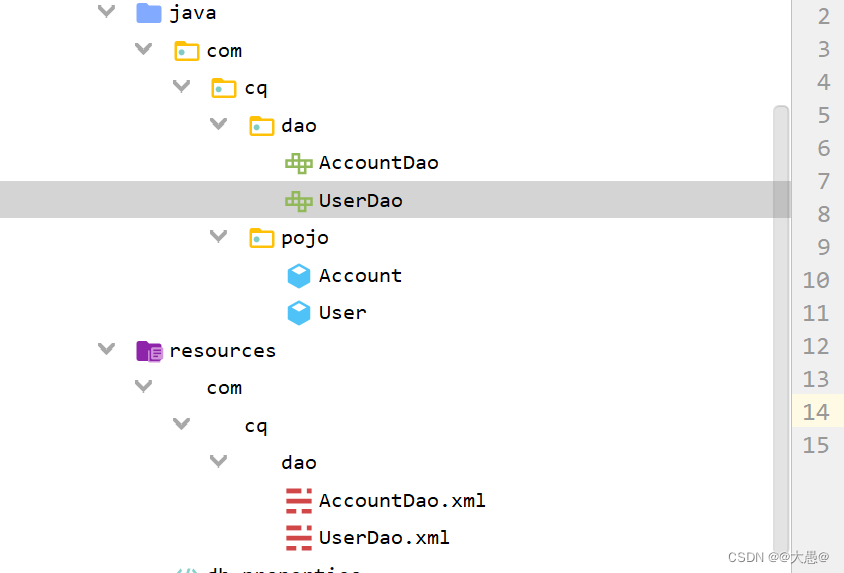Viewport: 844px width, 573px height.
Task: Click the blue java source folder icon
Action: pos(149,13)
